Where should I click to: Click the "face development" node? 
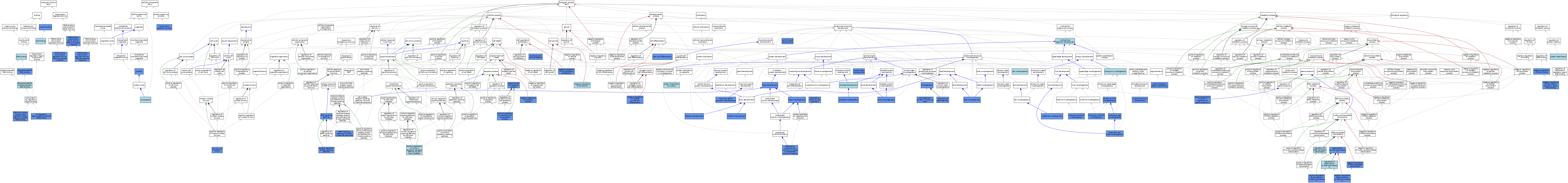(x=960, y=85)
